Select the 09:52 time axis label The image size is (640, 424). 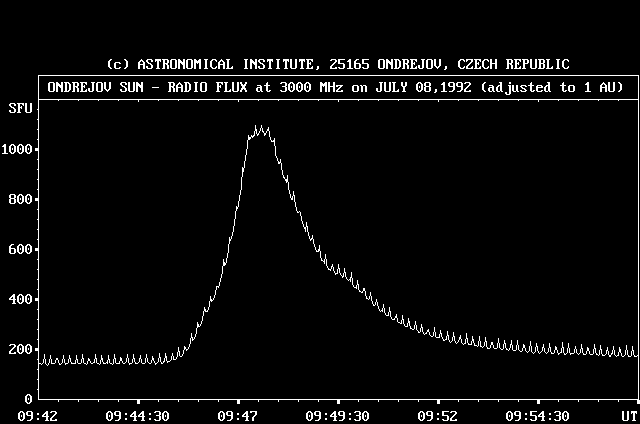(438, 415)
